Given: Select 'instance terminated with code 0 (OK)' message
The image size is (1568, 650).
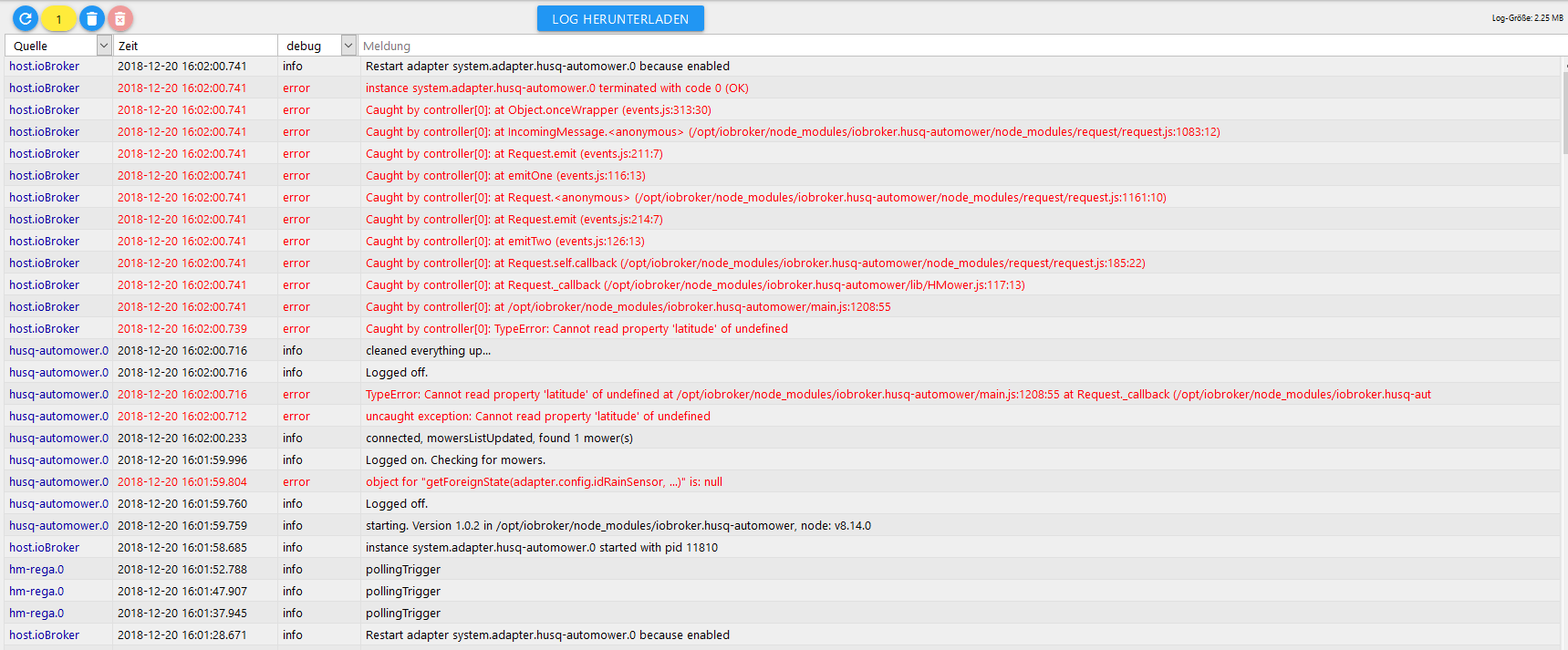Looking at the screenshot, I should (556, 88).
